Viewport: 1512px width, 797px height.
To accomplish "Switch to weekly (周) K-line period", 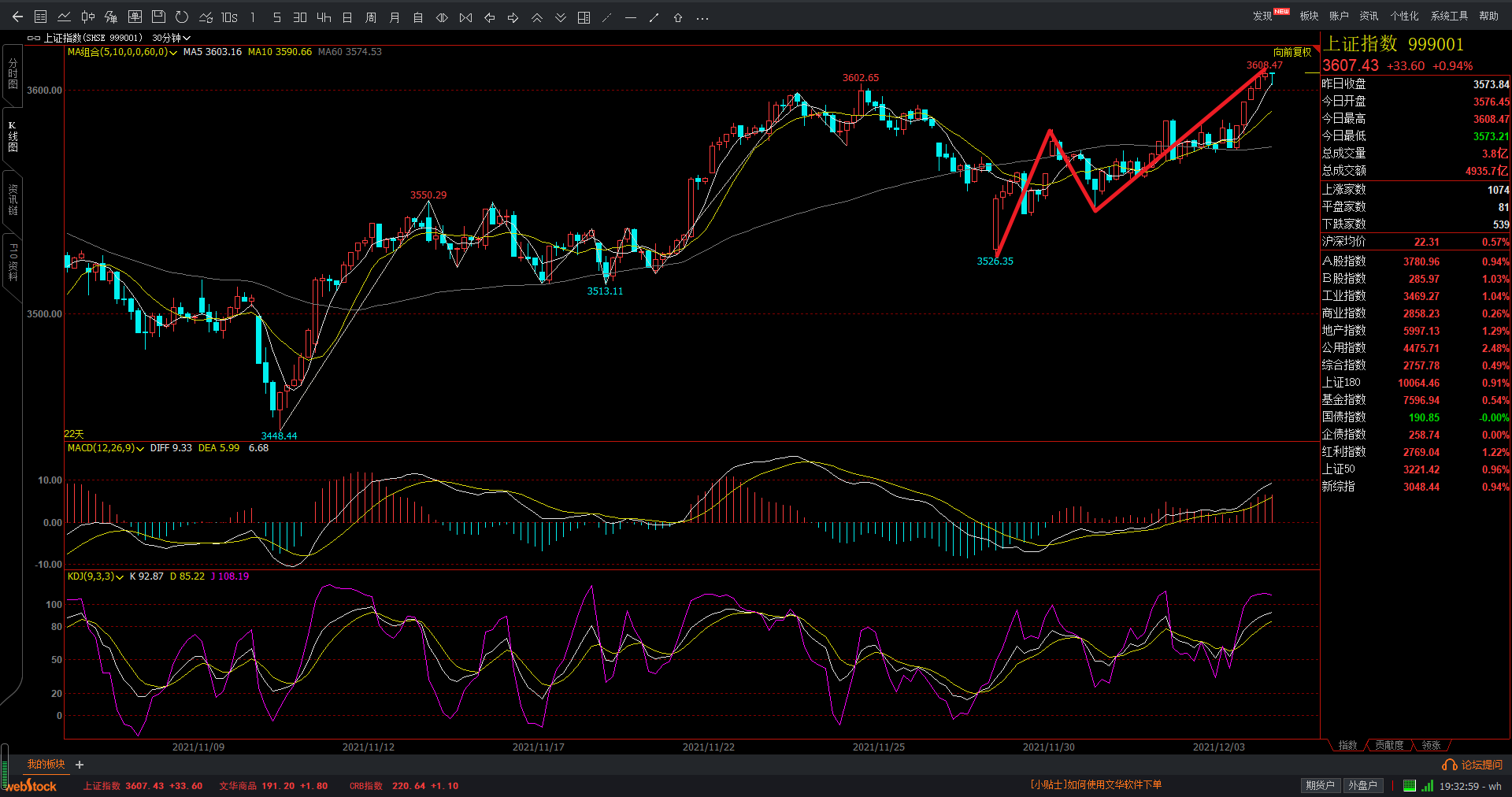I will click(371, 17).
